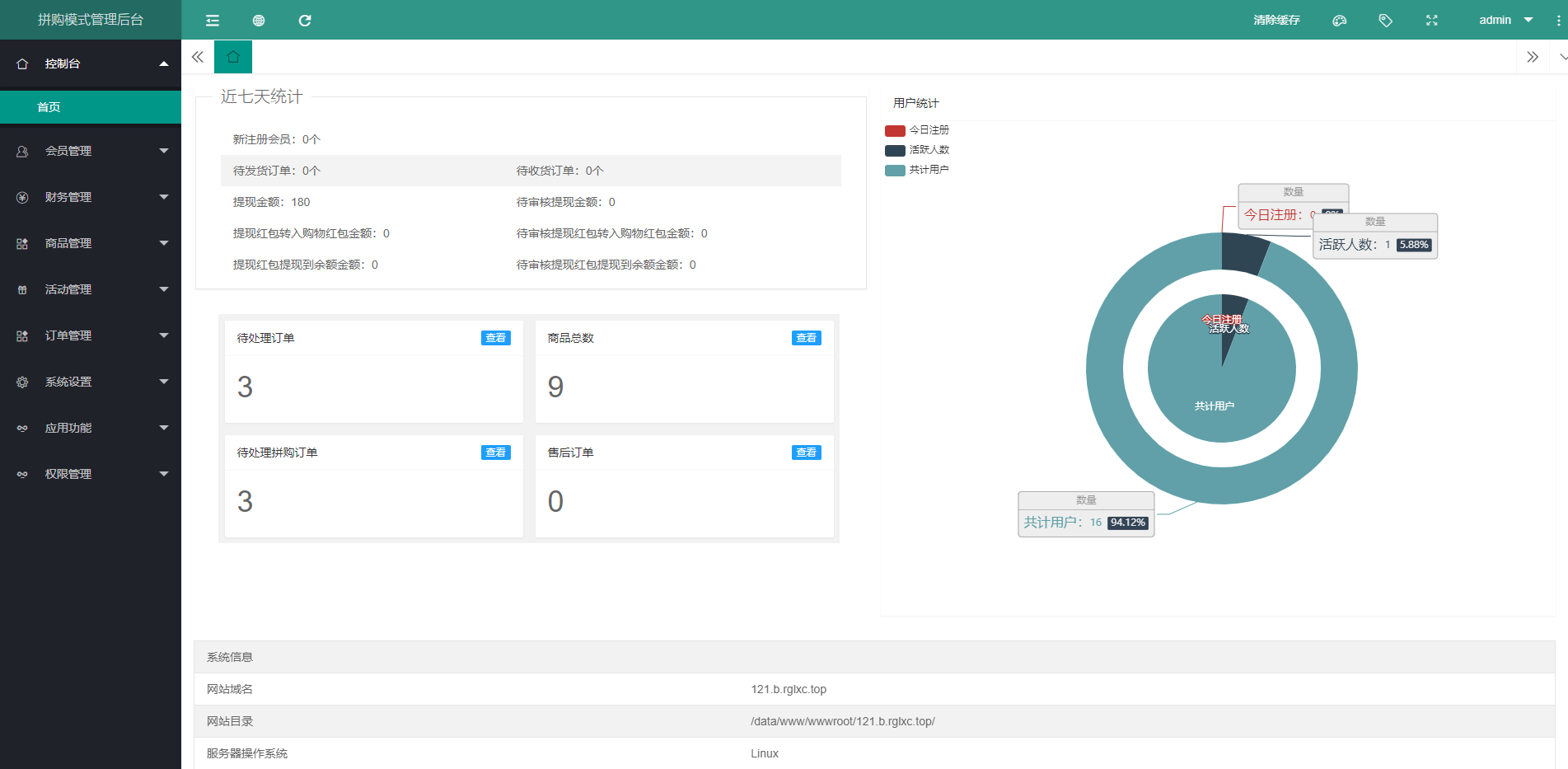This screenshot has width=1568, height=769.
Task: Open the admin user dropdown
Action: tap(1505, 20)
